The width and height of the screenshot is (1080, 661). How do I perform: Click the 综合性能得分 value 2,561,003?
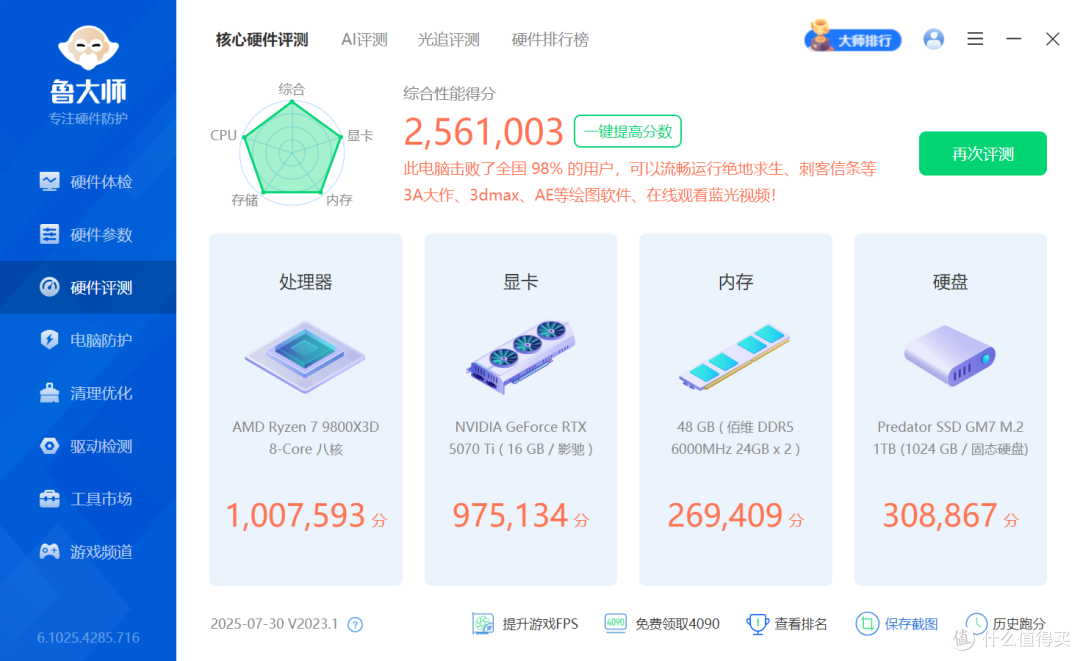(x=484, y=132)
